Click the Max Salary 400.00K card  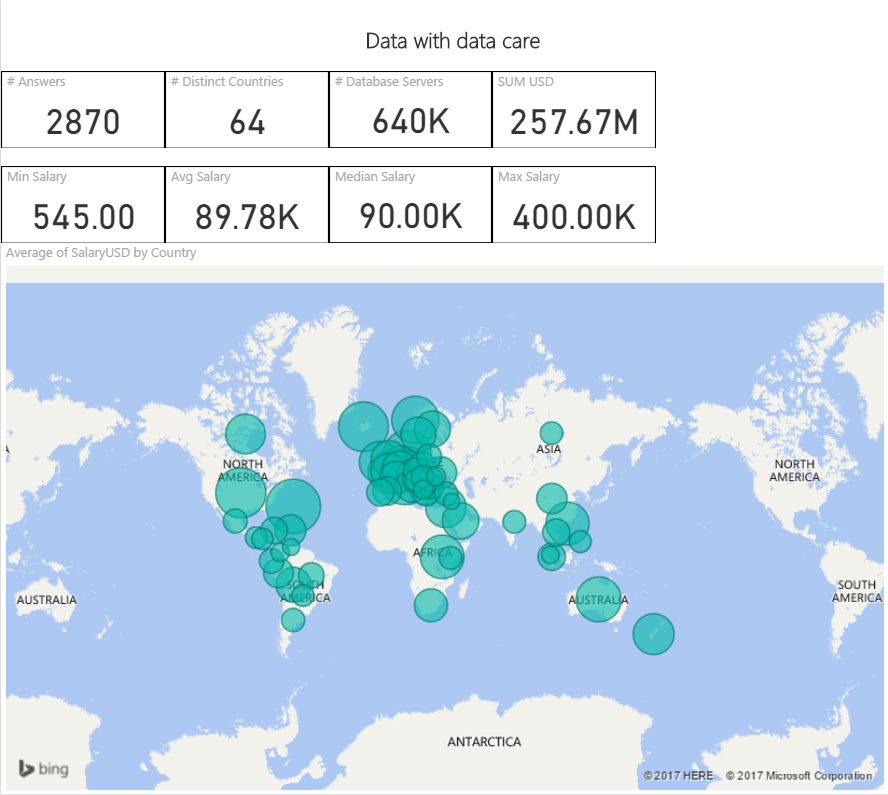(574, 205)
